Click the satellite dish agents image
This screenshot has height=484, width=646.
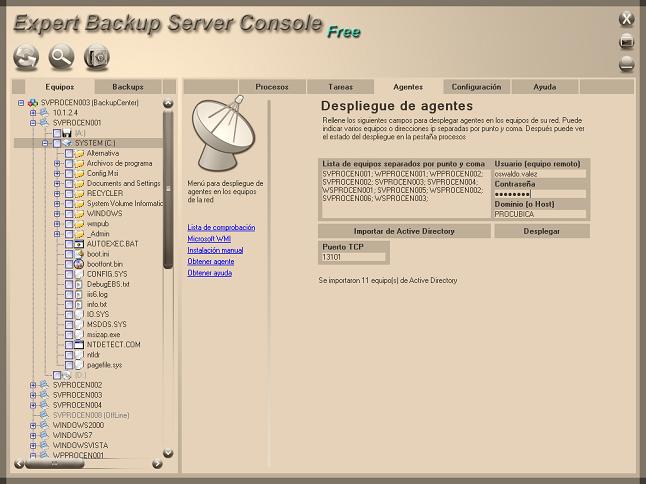coord(223,133)
